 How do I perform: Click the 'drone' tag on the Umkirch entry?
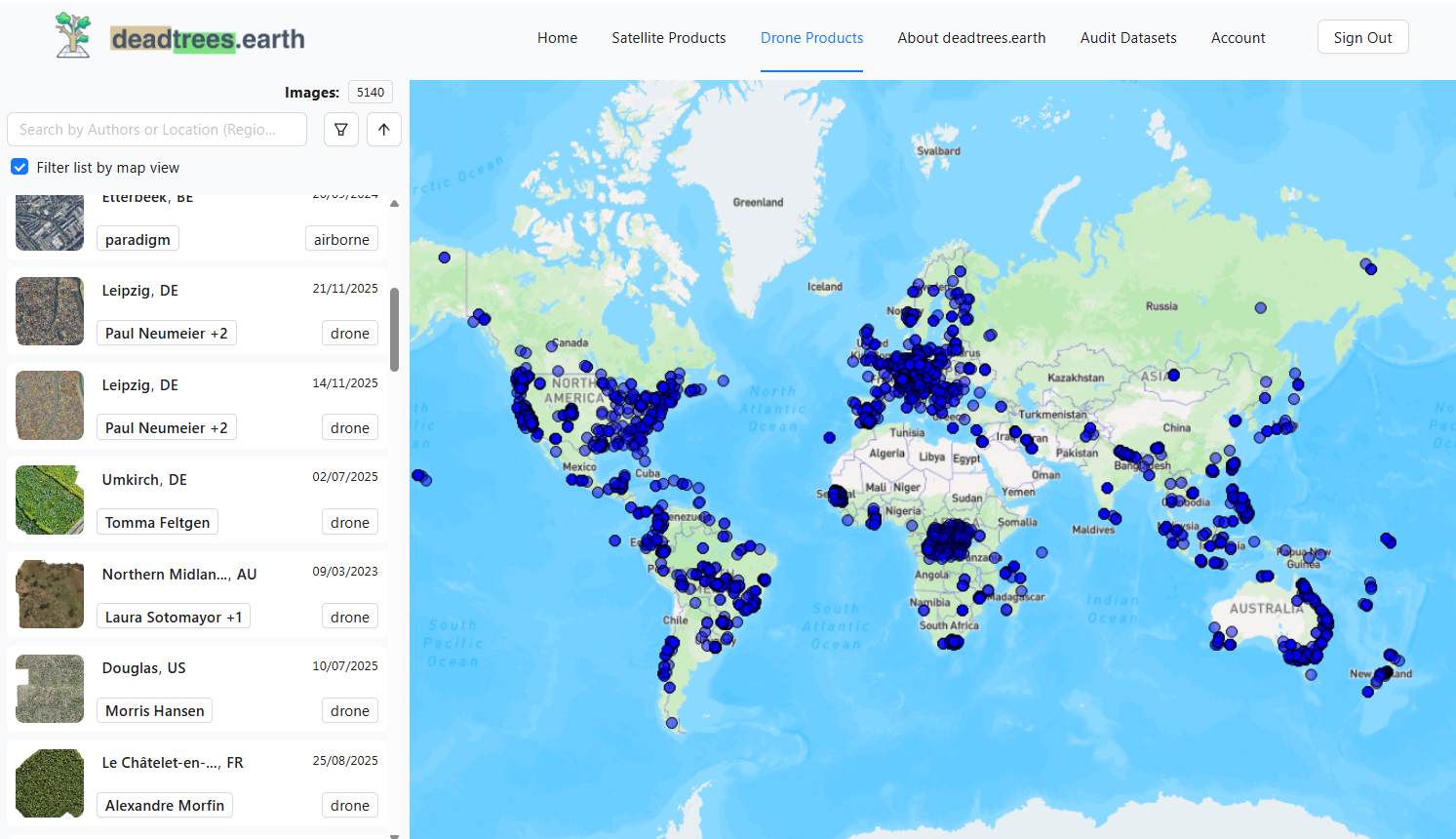349,521
